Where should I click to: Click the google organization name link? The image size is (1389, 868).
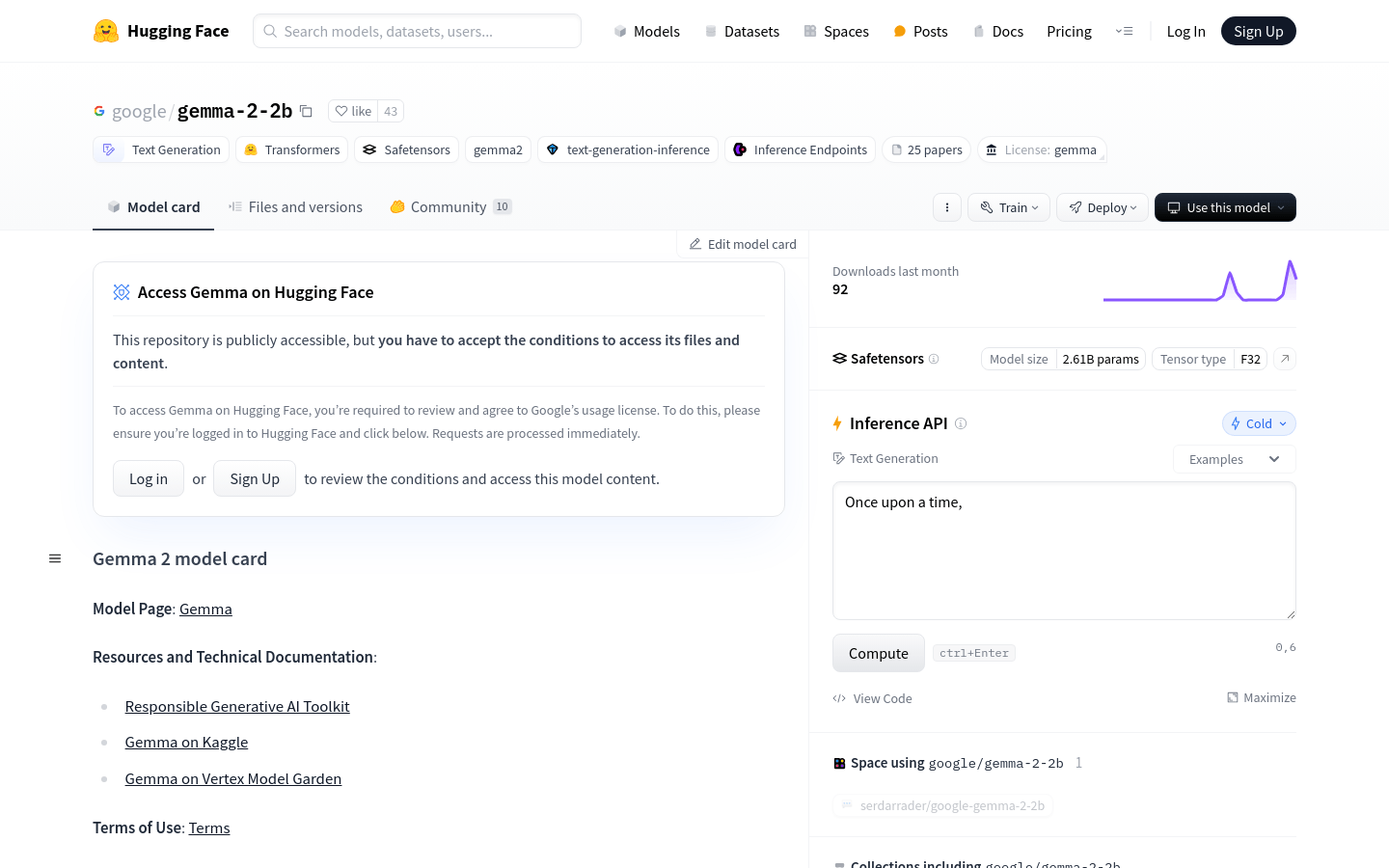click(x=139, y=111)
